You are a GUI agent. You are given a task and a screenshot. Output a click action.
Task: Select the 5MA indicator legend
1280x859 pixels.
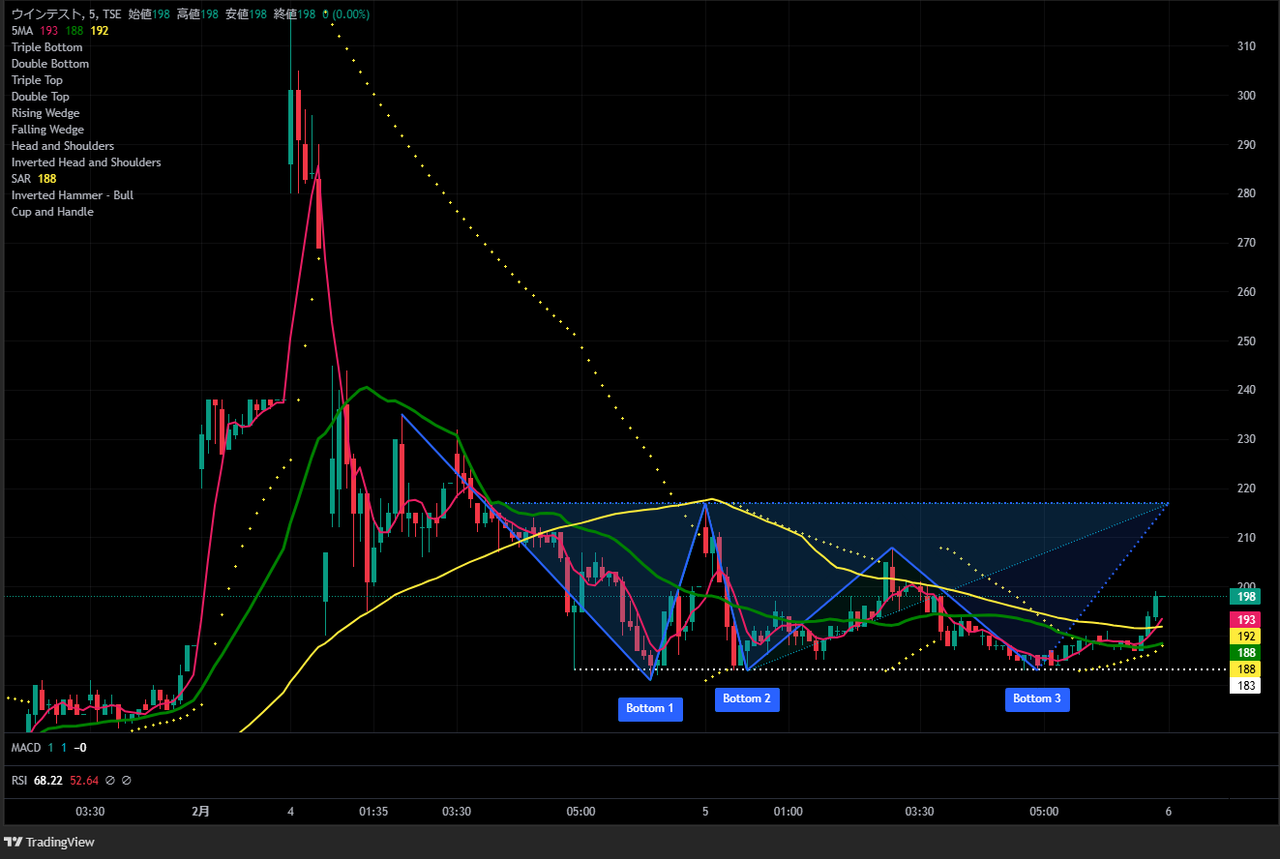tap(22, 31)
